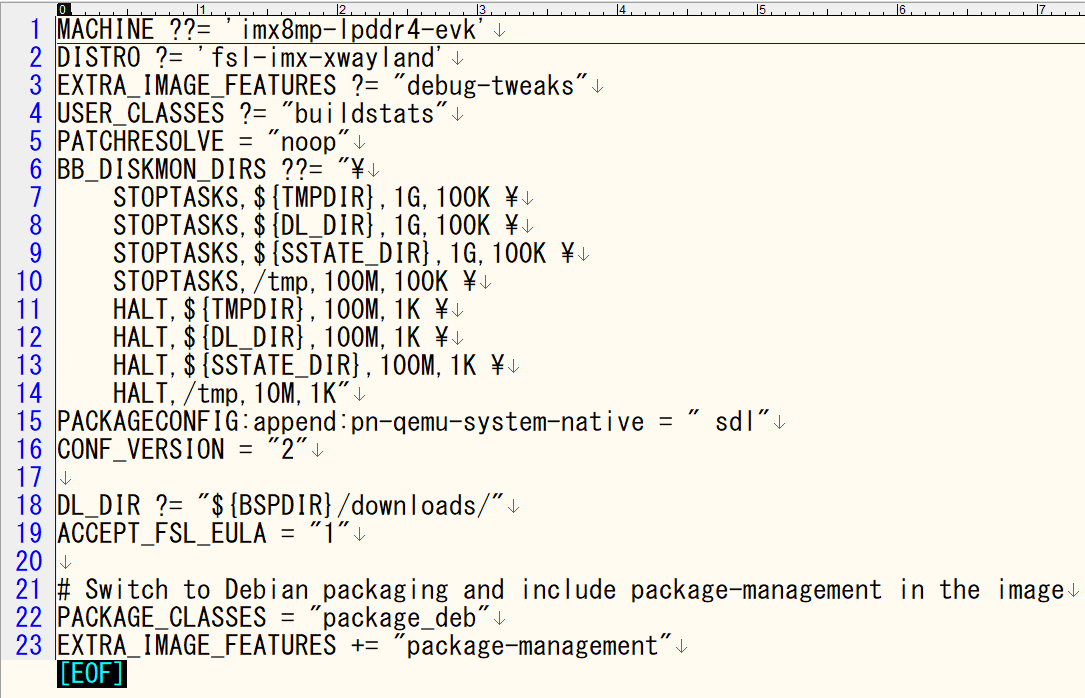
Task: Click the "buildstats" value text
Action: [363, 114]
